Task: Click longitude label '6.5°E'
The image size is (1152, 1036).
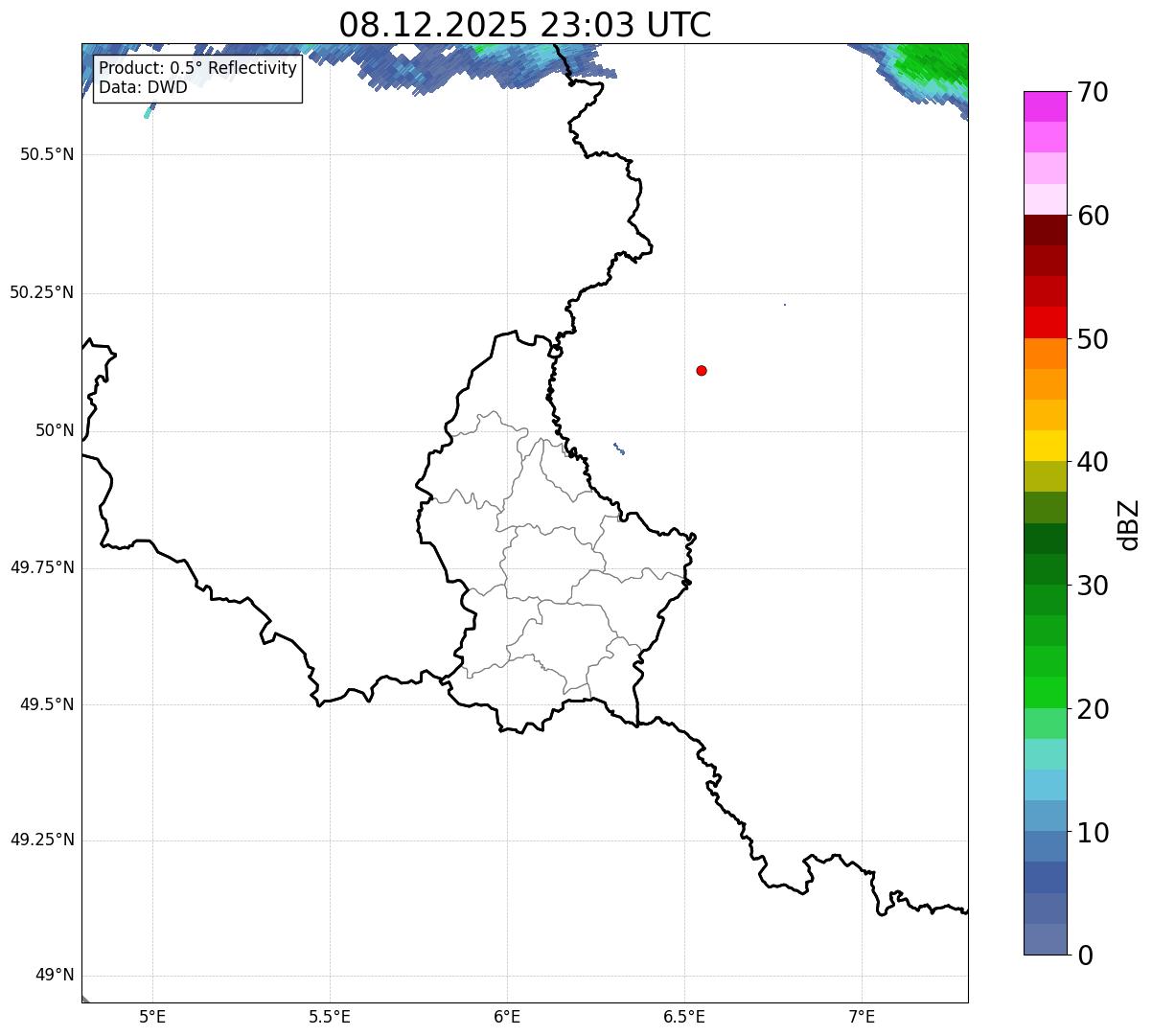Action: click(x=684, y=1016)
